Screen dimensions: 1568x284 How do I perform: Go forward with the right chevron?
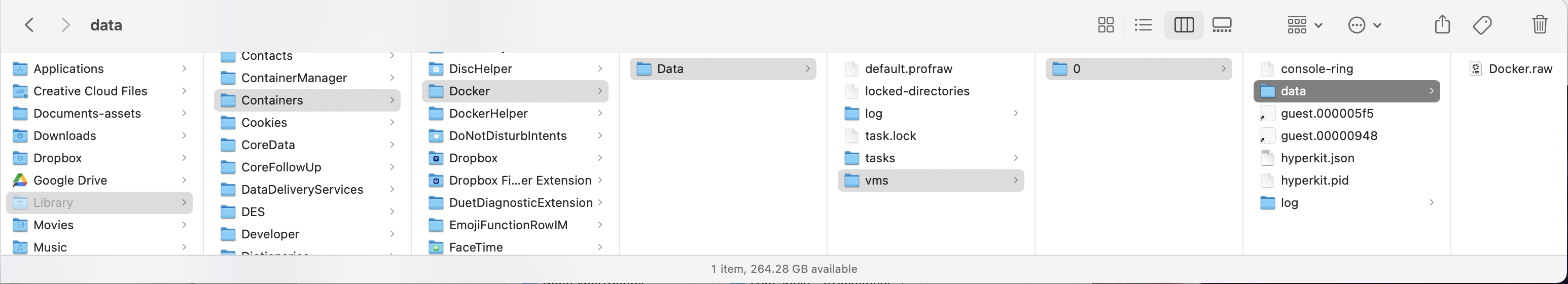[x=66, y=25]
